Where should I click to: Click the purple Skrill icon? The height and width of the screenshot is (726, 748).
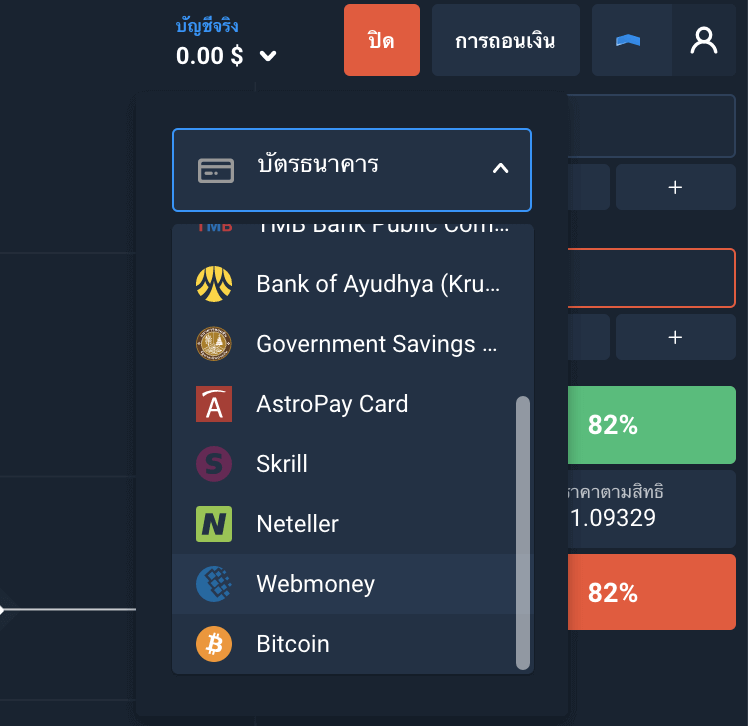point(214,464)
